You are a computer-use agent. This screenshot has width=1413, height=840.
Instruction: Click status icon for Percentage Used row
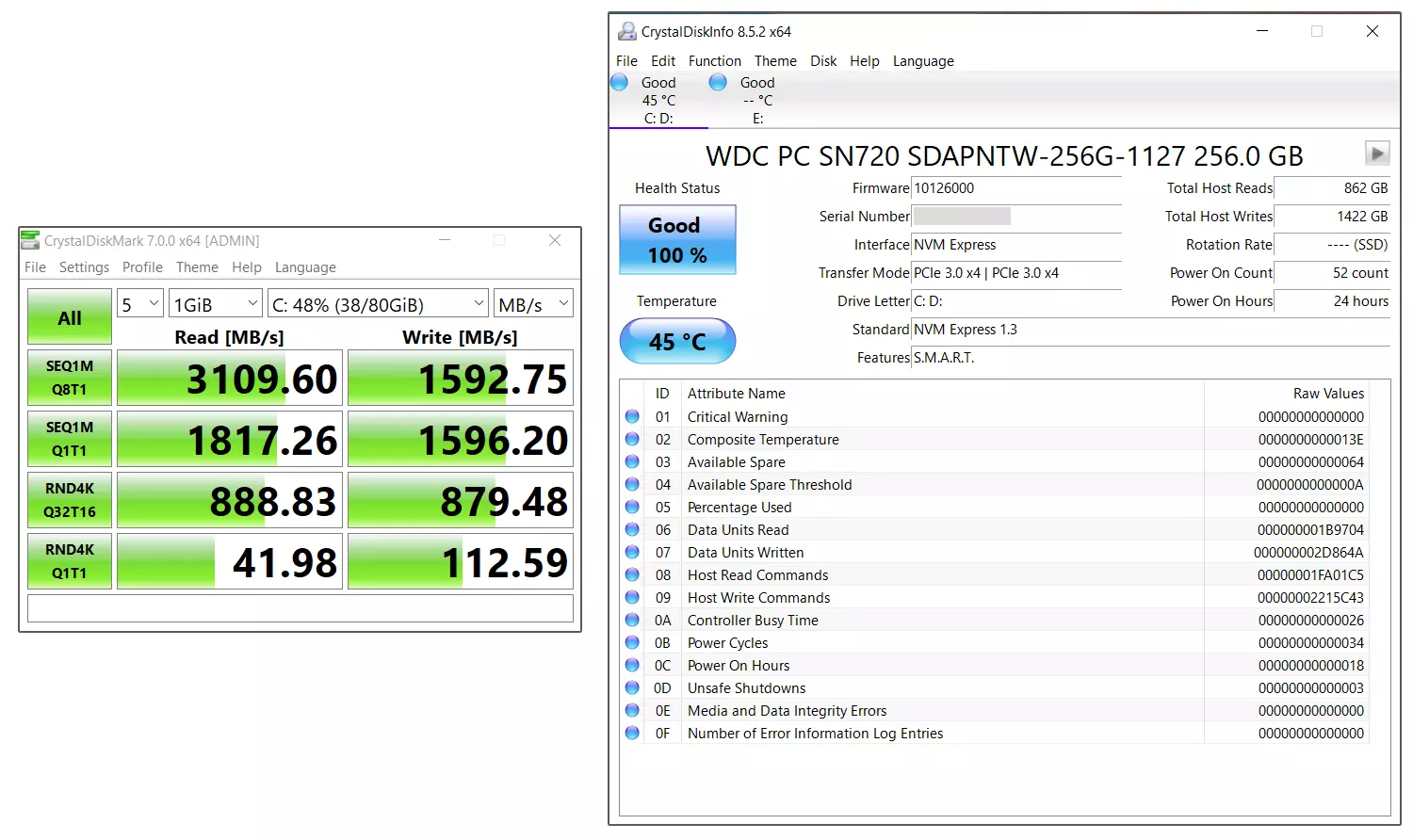point(632,507)
